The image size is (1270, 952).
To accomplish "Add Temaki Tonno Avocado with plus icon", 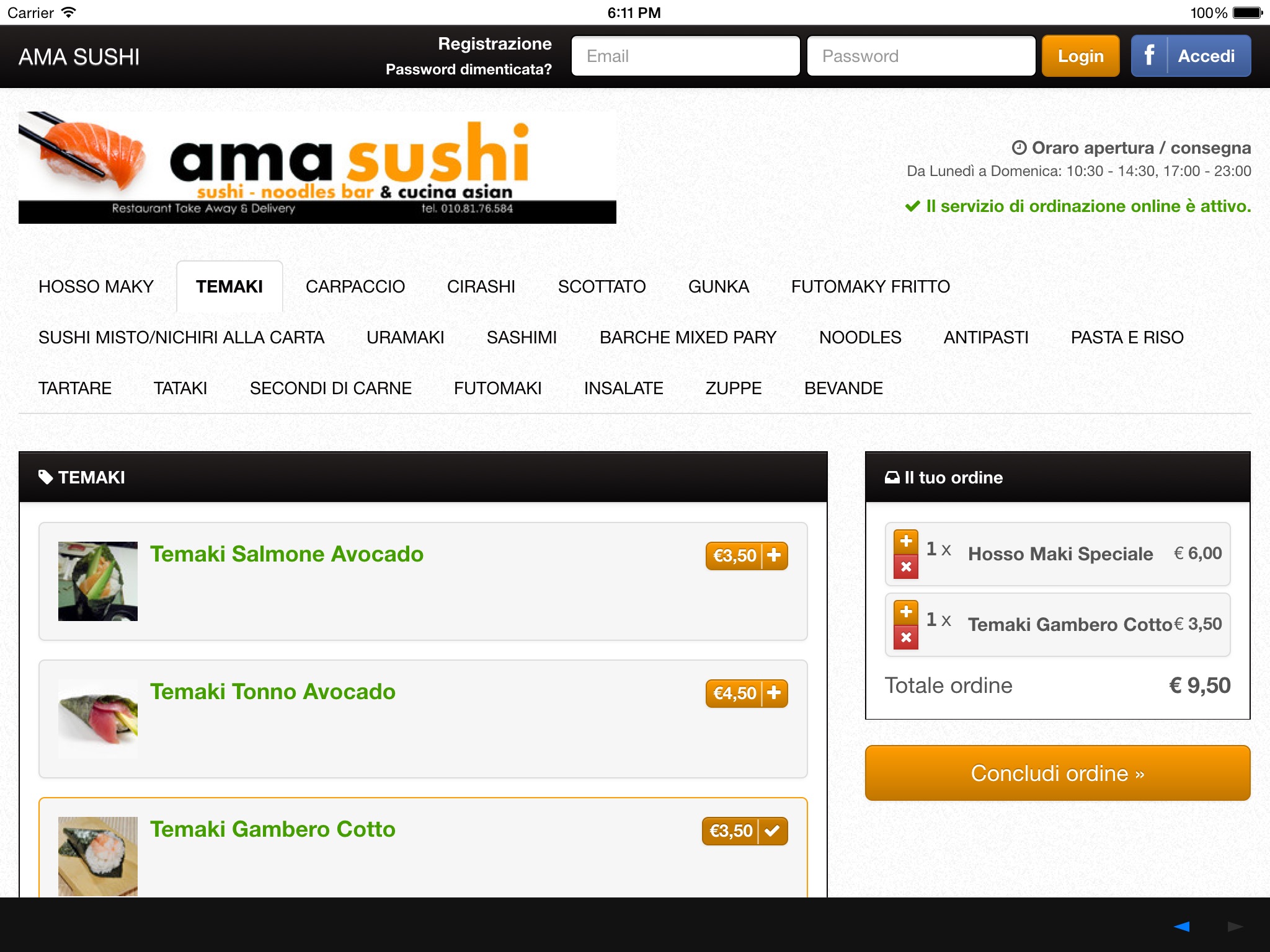I will click(773, 693).
